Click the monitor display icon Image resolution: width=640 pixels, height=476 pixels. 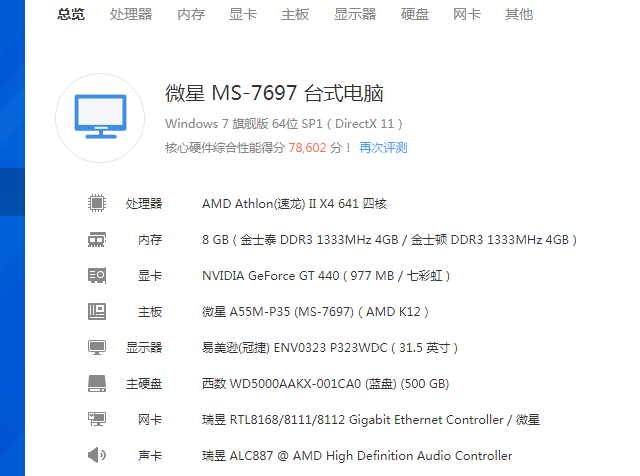[x=97, y=347]
